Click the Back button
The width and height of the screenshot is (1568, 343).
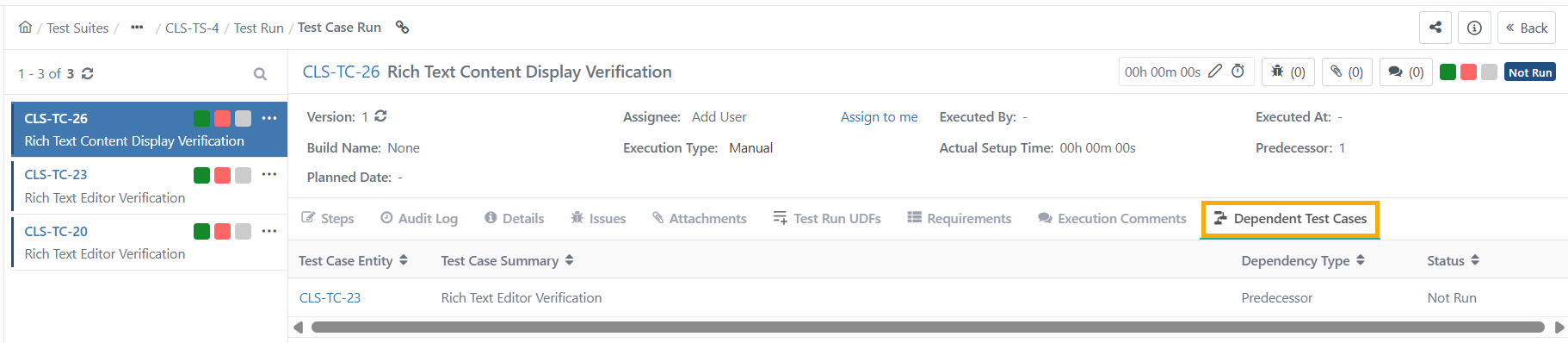coord(1527,28)
